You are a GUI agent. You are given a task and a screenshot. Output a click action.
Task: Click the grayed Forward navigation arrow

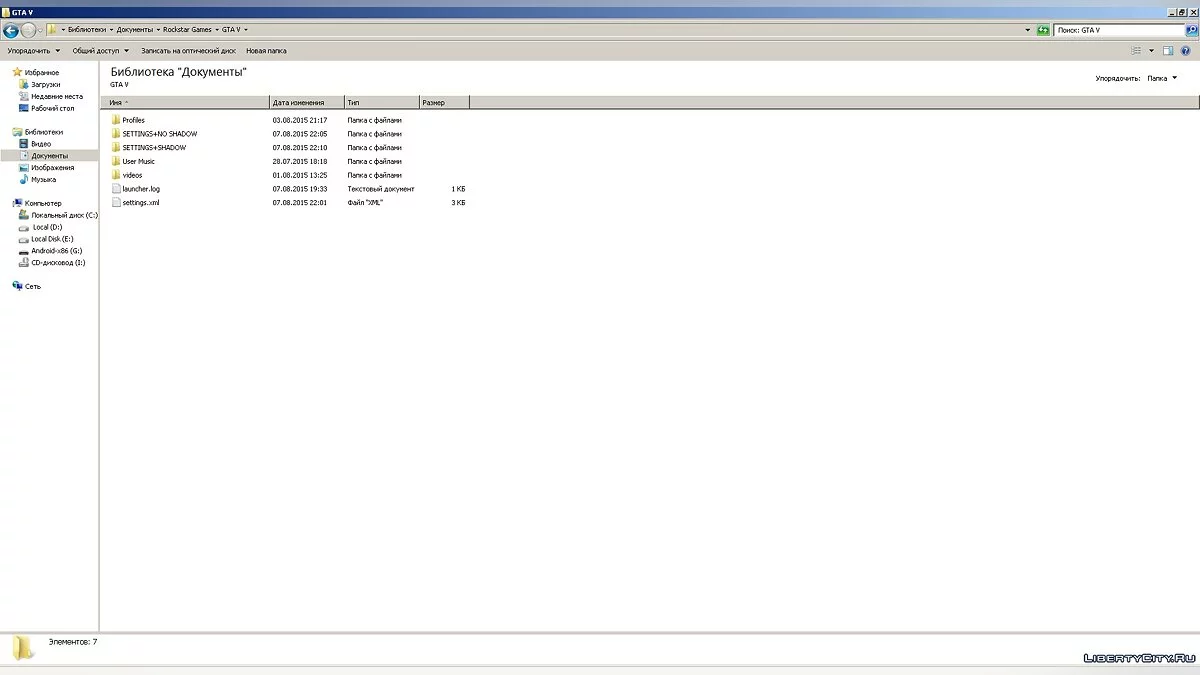[29, 30]
